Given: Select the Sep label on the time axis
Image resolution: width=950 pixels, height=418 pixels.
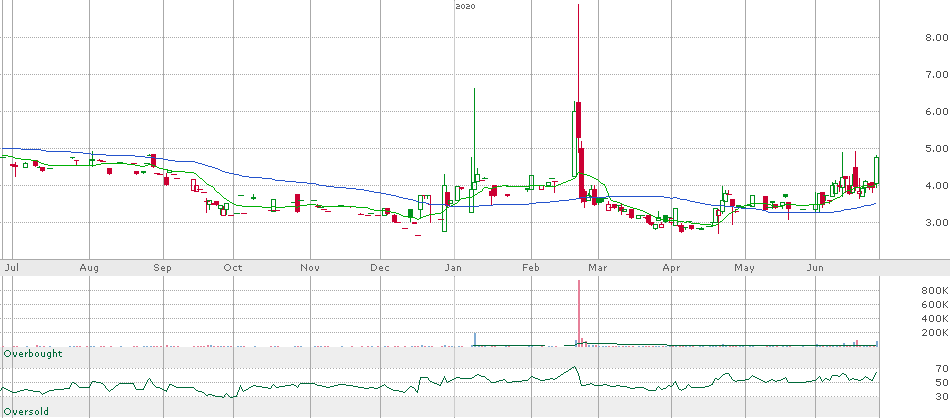Looking at the screenshot, I should pos(163,268).
